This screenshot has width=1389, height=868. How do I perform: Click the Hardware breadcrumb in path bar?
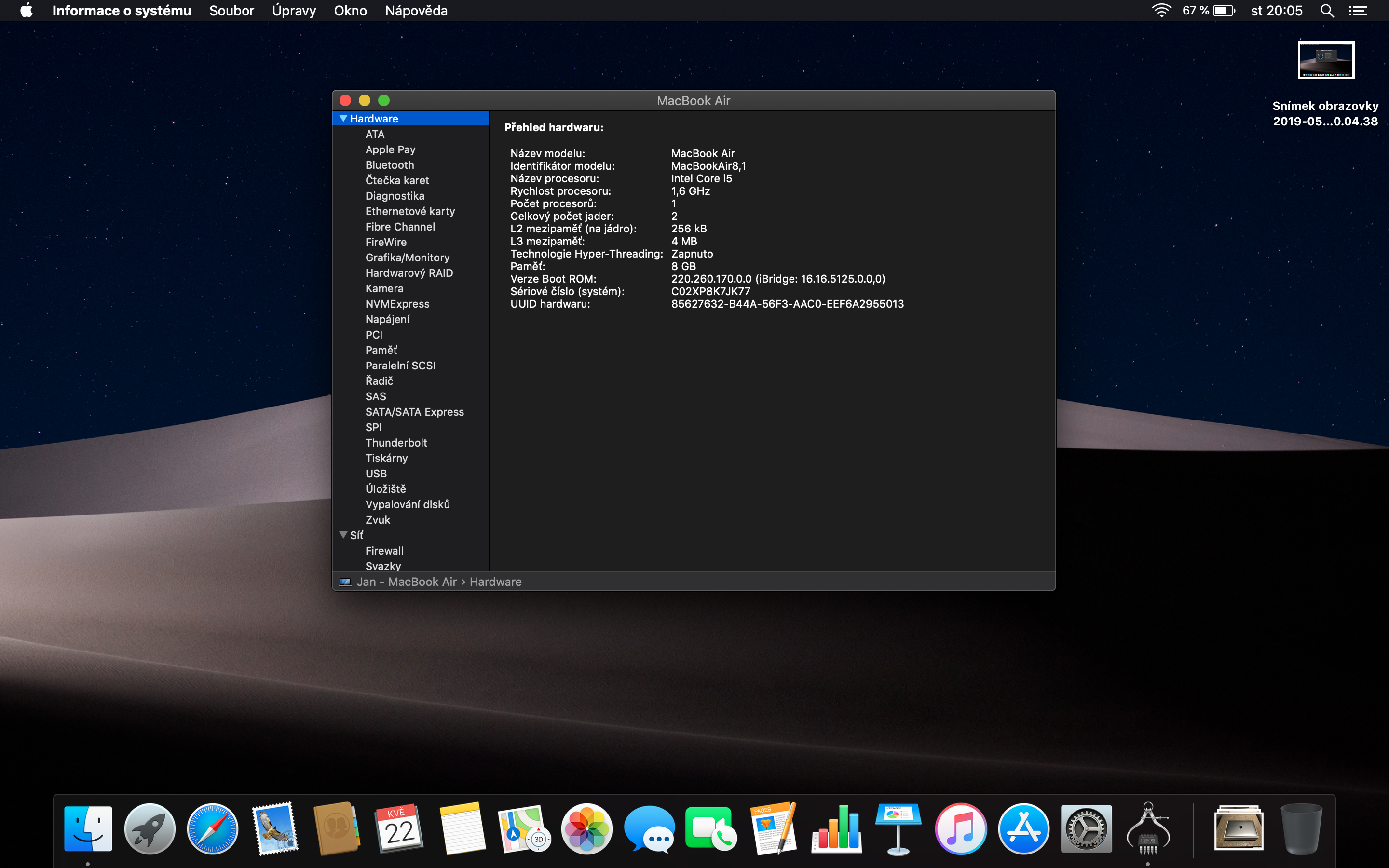[495, 582]
